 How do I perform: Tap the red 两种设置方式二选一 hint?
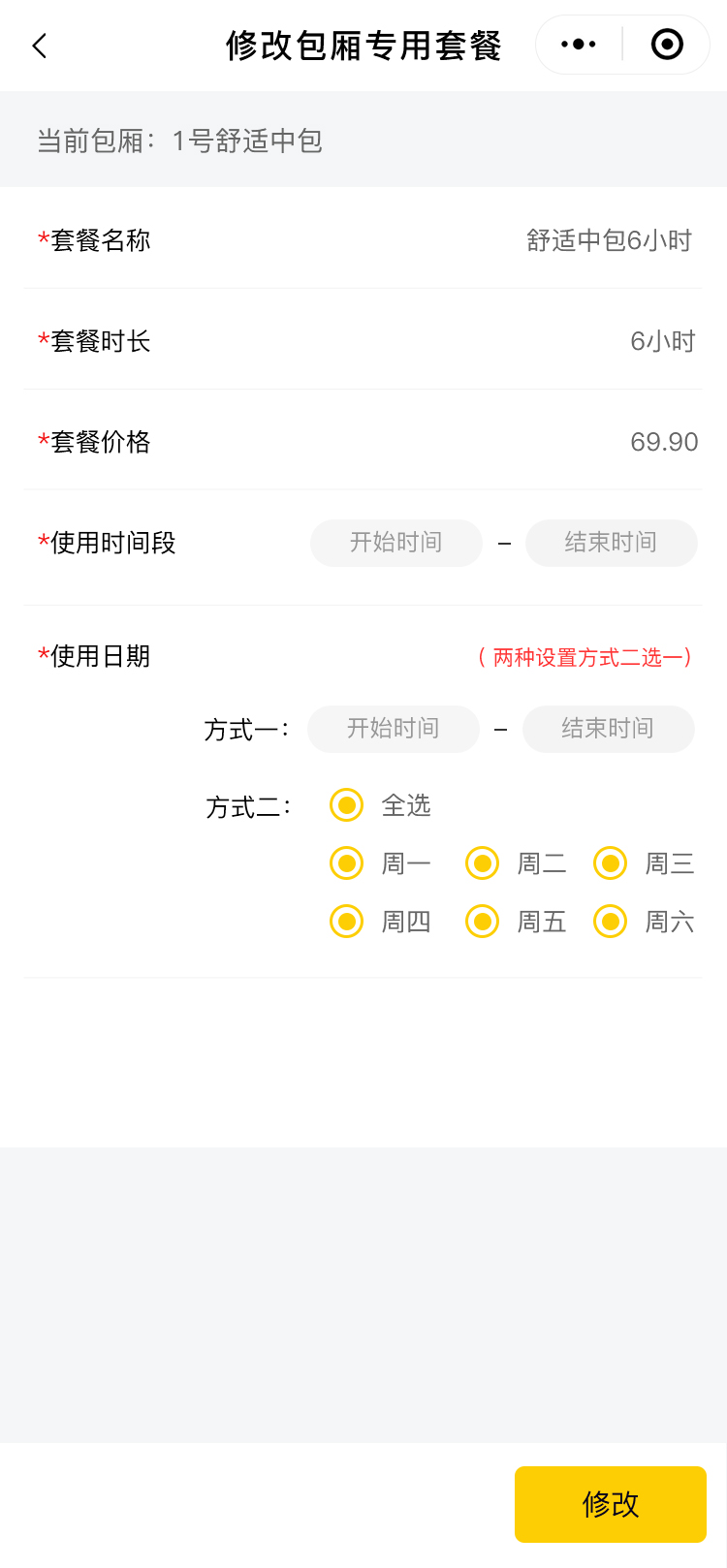coord(585,658)
